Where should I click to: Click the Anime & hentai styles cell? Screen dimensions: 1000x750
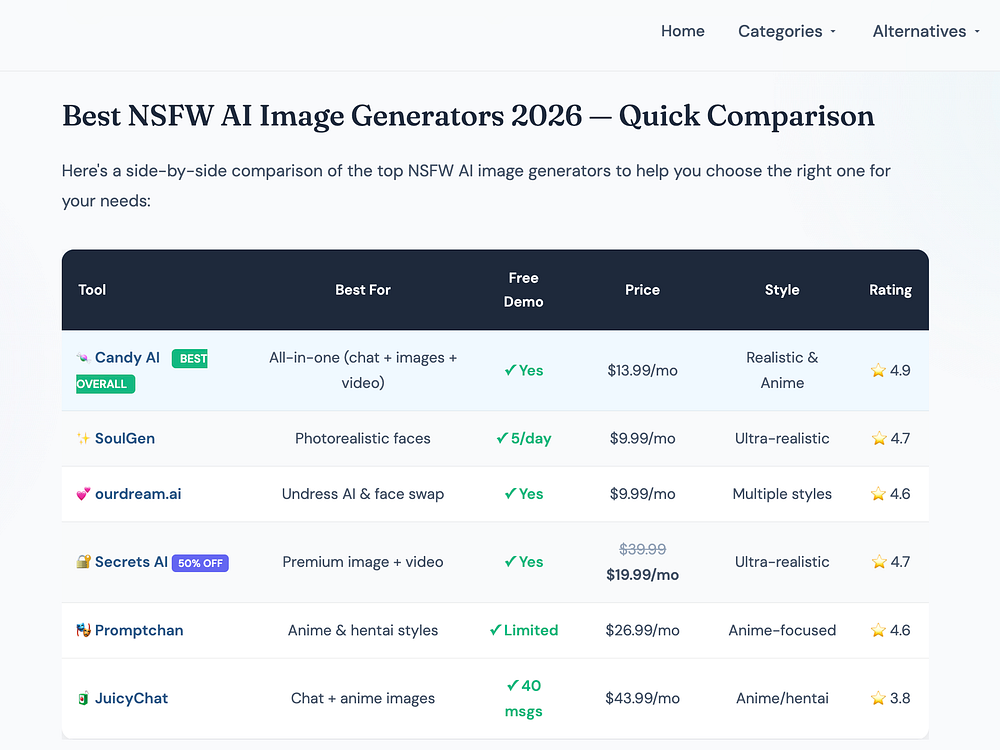tap(363, 630)
